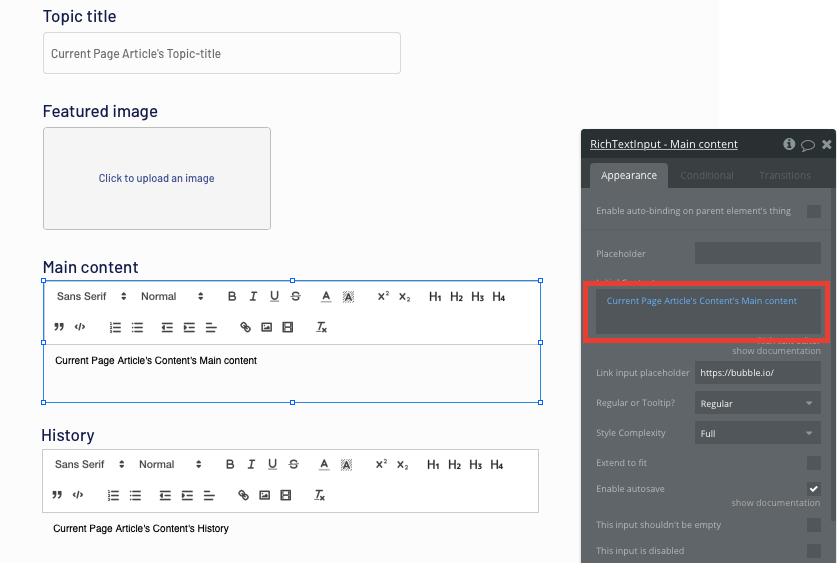Click the Topic title input field
The image size is (837, 563).
(x=222, y=53)
